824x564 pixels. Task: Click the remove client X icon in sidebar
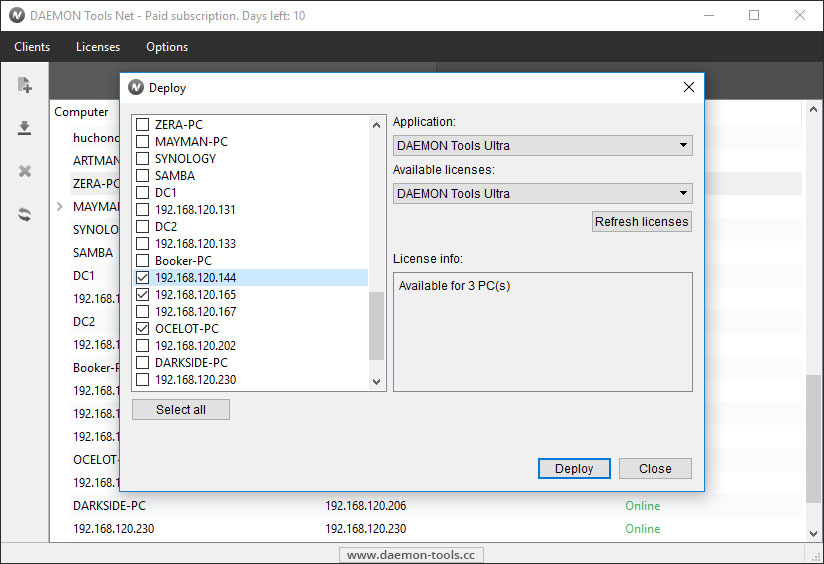pyautogui.click(x=25, y=171)
